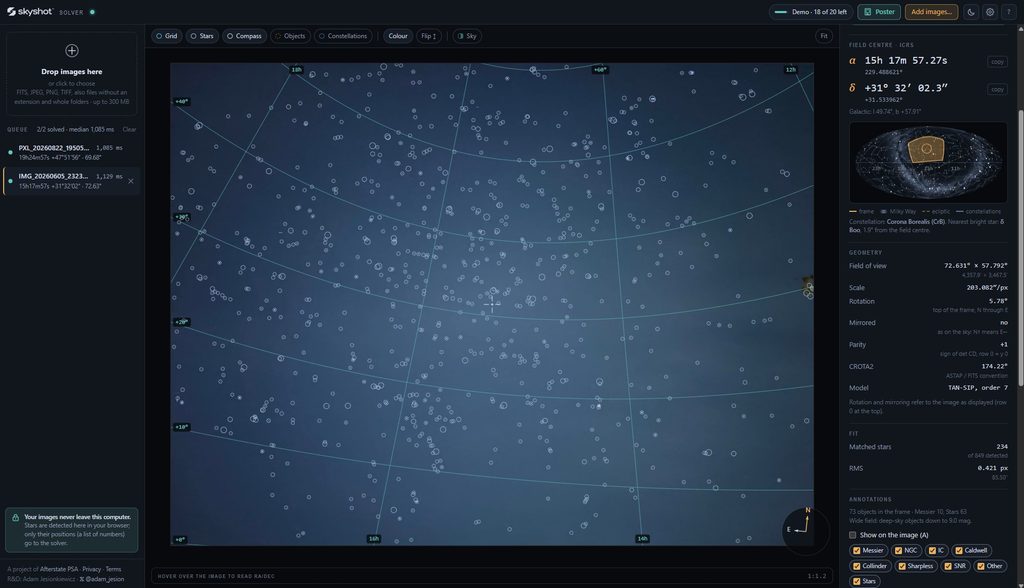The width and height of the screenshot is (1024, 588).
Task: Uncheck the Collinder annotation filter
Action: [x=870, y=566]
